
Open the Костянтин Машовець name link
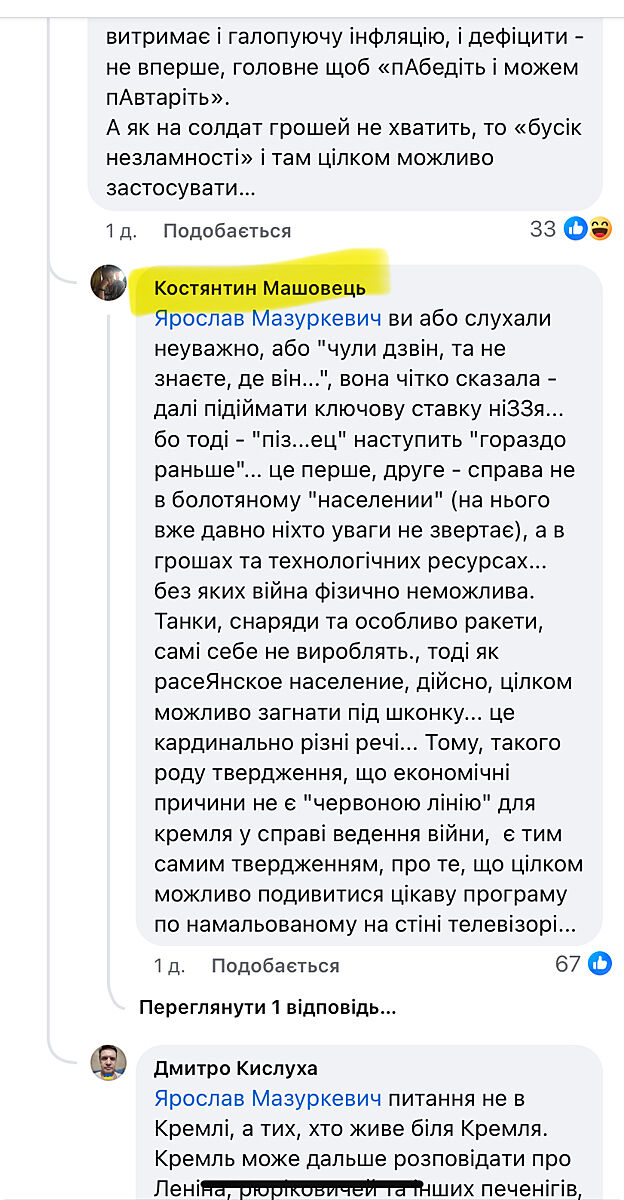click(260, 288)
